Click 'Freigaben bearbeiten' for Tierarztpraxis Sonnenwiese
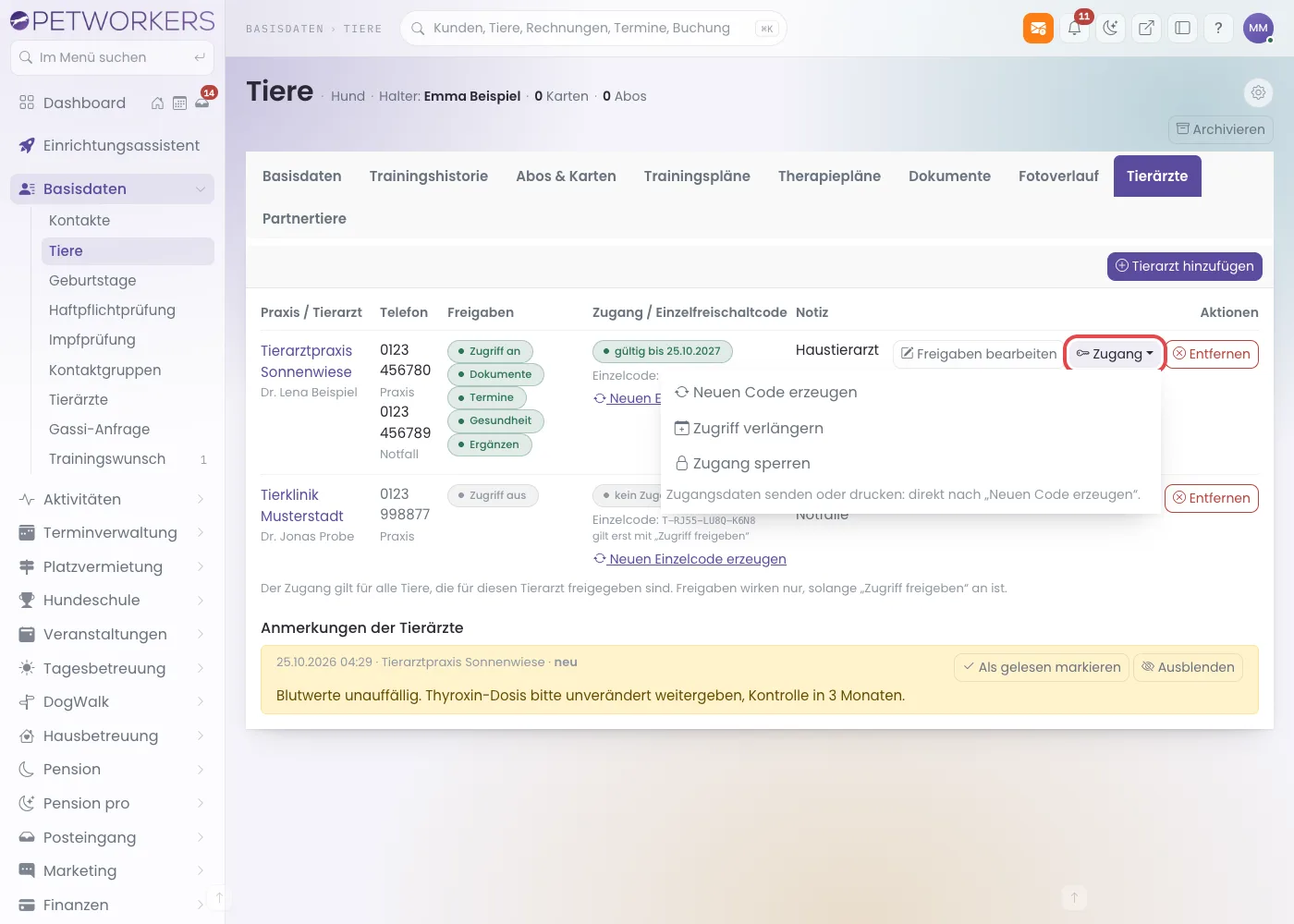The height and width of the screenshot is (924, 1294). (979, 354)
